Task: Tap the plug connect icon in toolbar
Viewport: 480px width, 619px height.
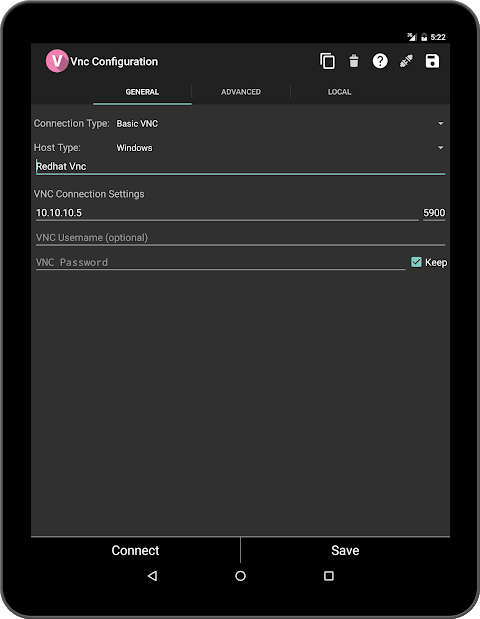Action: click(406, 61)
